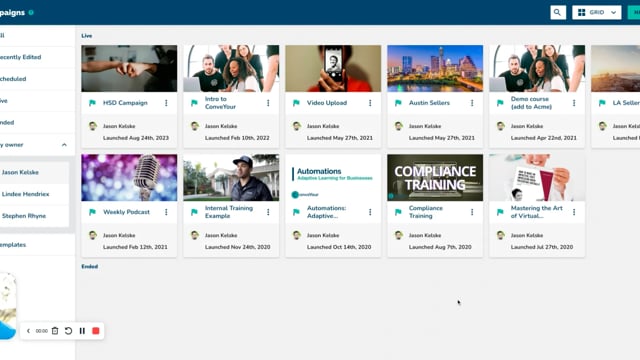The width and height of the screenshot is (640, 360).
Task: Open the HSD Campaign title link
Action: coord(125,103)
